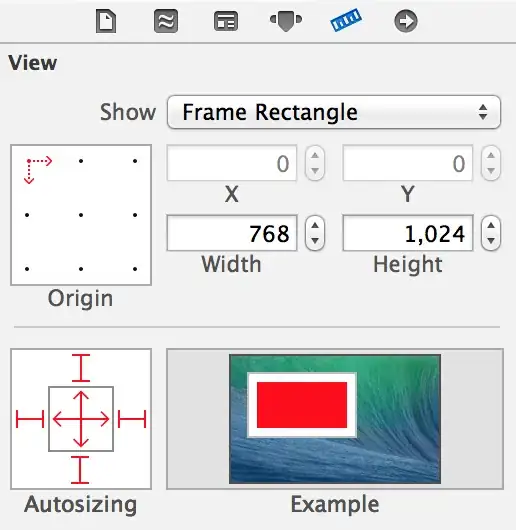516x530 pixels.
Task: Increase the Width value with stepper up arrow
Action: point(315,225)
